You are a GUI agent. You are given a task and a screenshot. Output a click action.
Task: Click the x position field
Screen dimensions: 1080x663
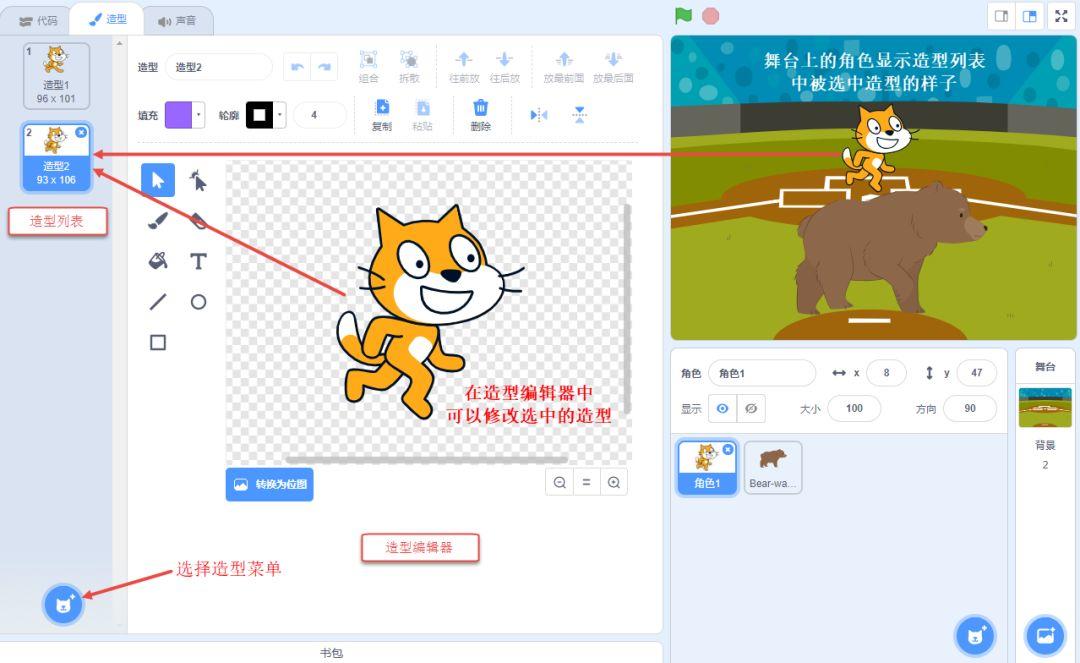coord(886,372)
